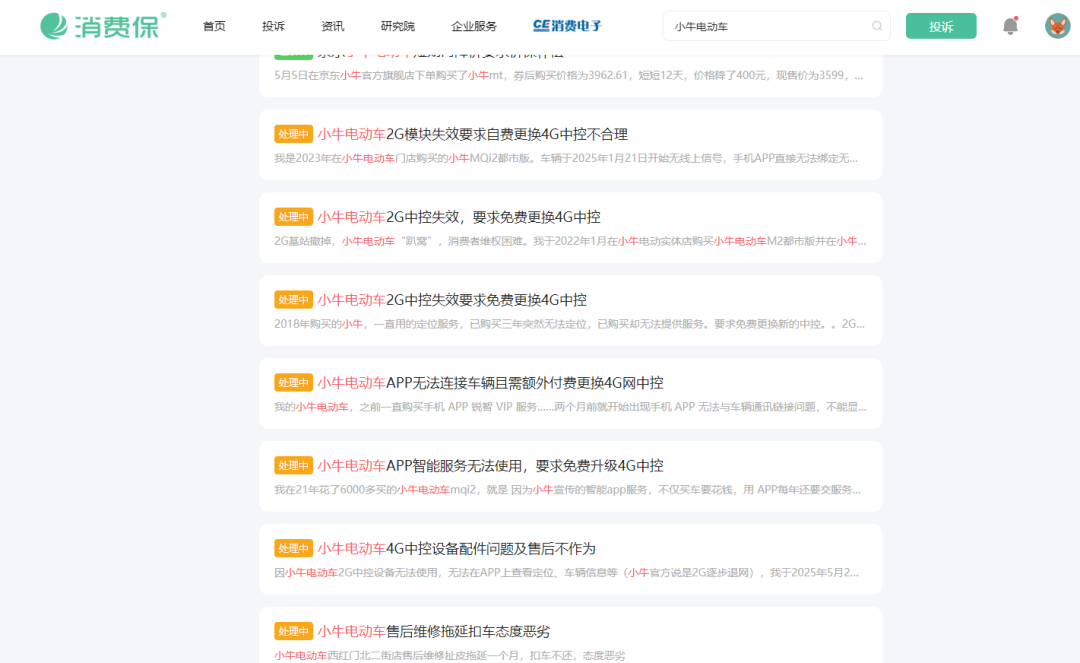Open the 投诉 navigation item
The height and width of the screenshot is (663, 1080).
click(x=273, y=26)
